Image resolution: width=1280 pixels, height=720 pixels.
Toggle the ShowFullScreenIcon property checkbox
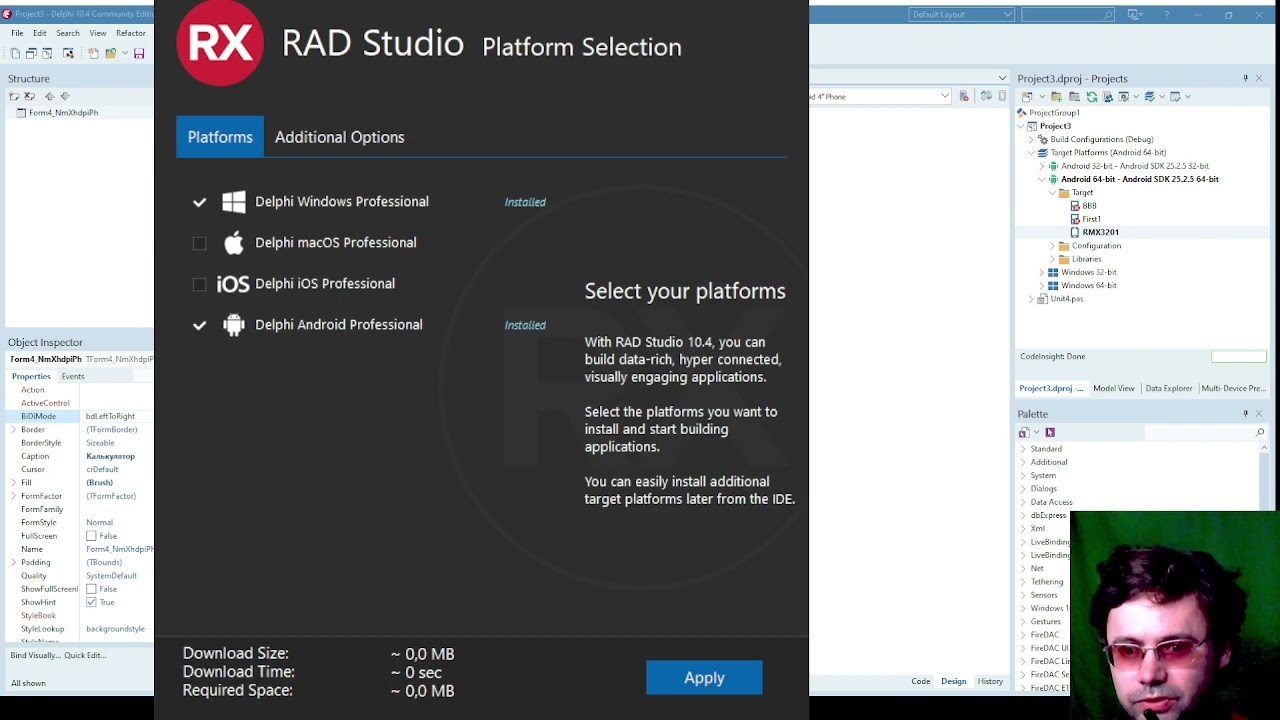(91, 589)
